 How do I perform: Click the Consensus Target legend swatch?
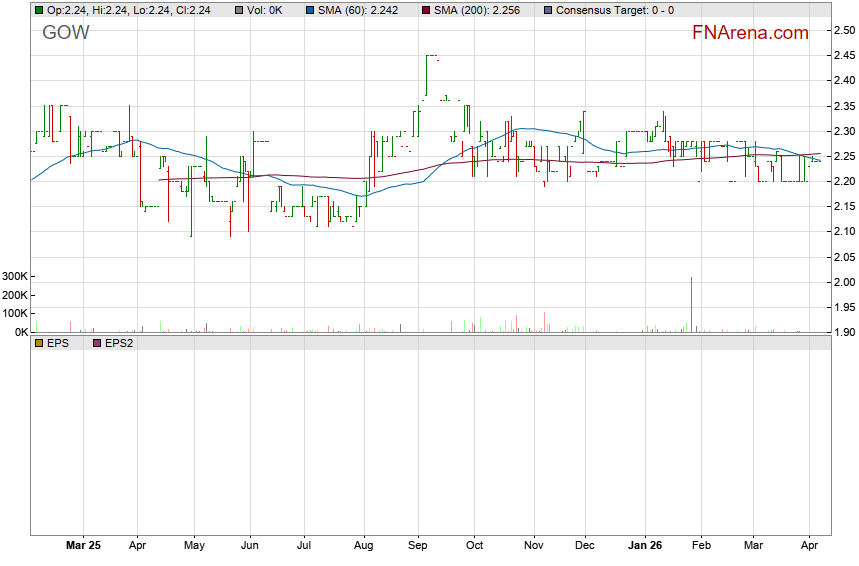[547, 10]
